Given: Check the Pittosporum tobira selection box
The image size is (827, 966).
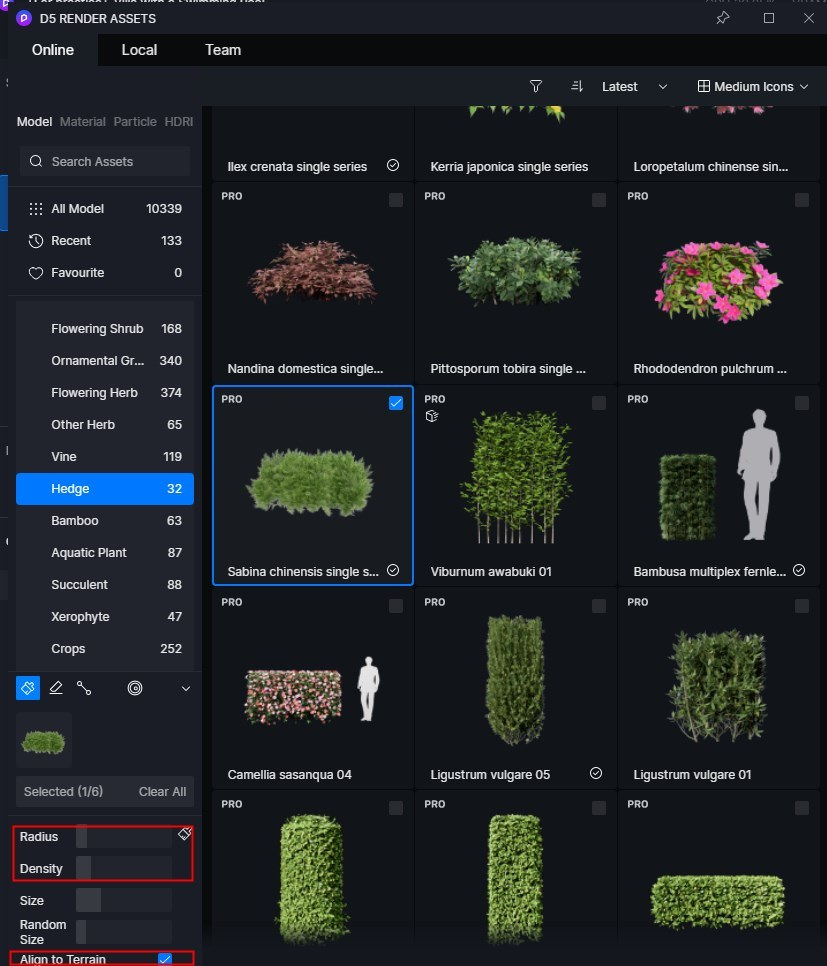Looking at the screenshot, I should point(598,200).
